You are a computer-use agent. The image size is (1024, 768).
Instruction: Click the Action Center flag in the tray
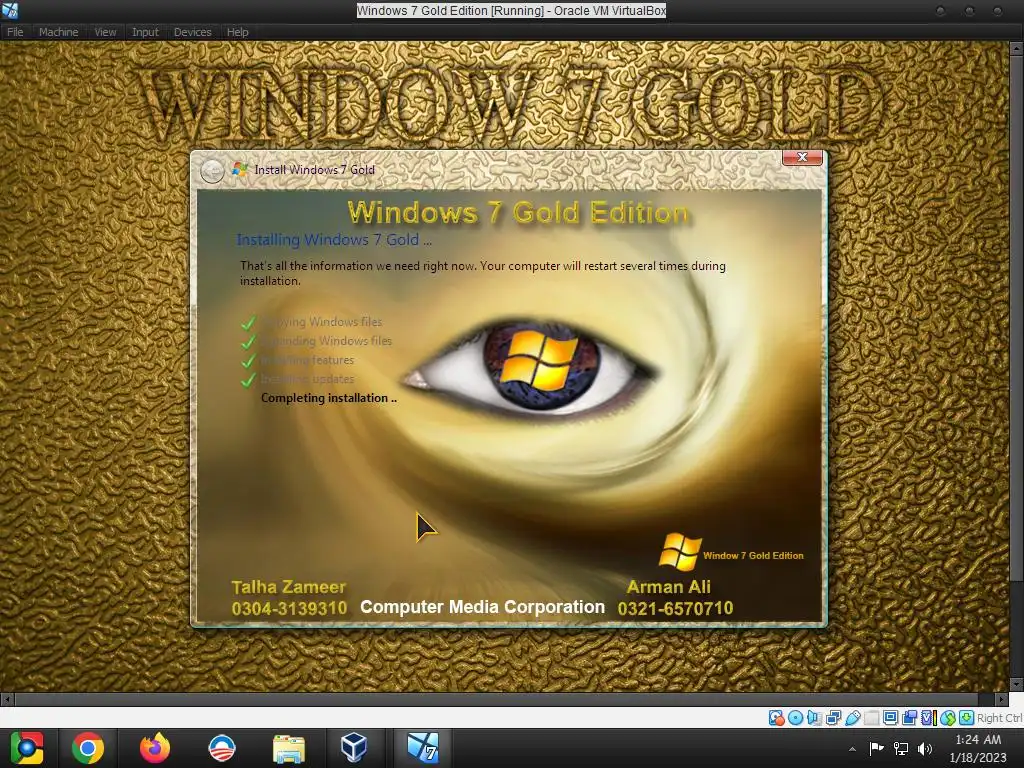click(876, 748)
